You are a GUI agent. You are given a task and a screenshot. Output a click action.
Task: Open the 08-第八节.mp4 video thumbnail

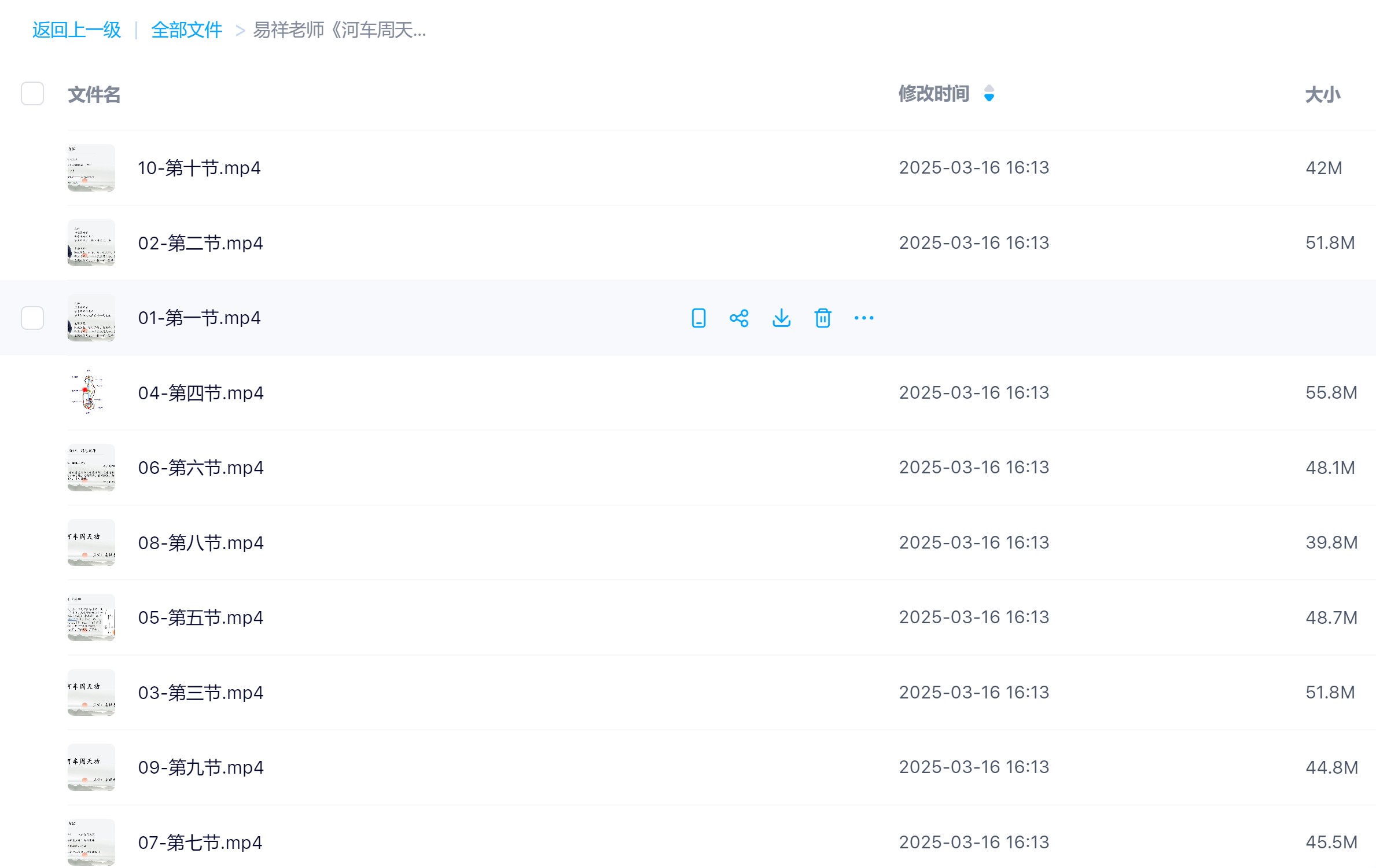pyautogui.click(x=91, y=542)
